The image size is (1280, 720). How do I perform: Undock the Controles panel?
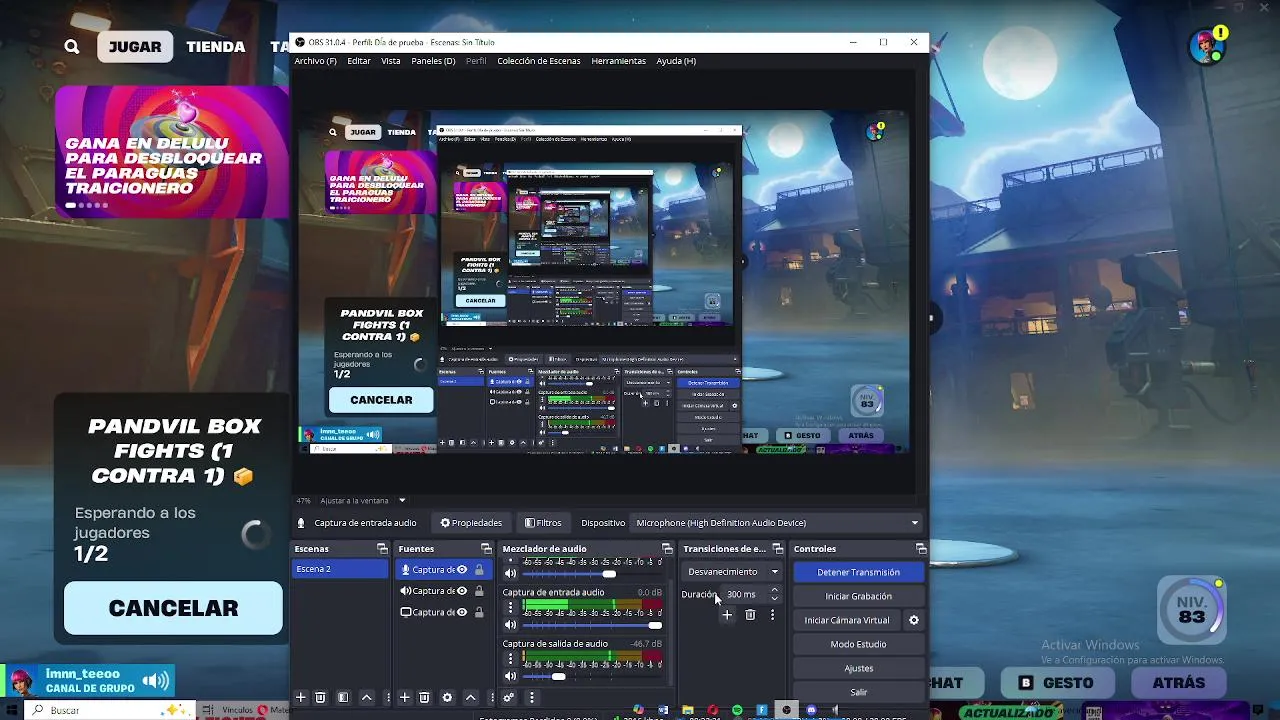(x=921, y=549)
